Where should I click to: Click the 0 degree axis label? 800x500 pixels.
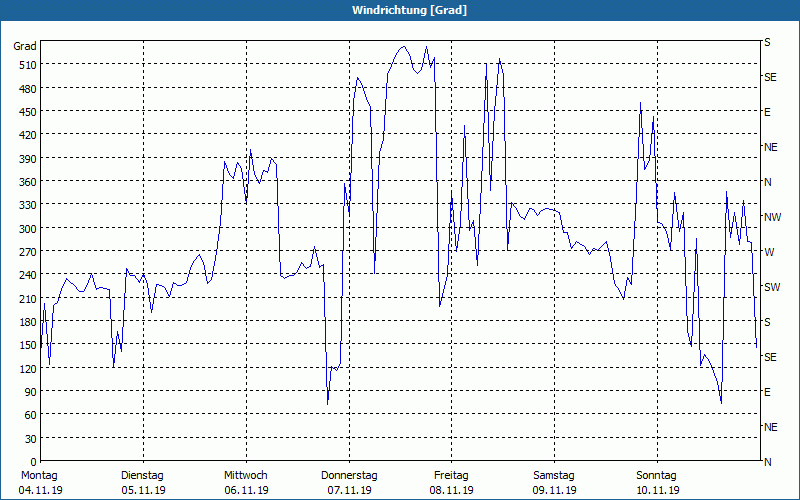(x=34, y=462)
